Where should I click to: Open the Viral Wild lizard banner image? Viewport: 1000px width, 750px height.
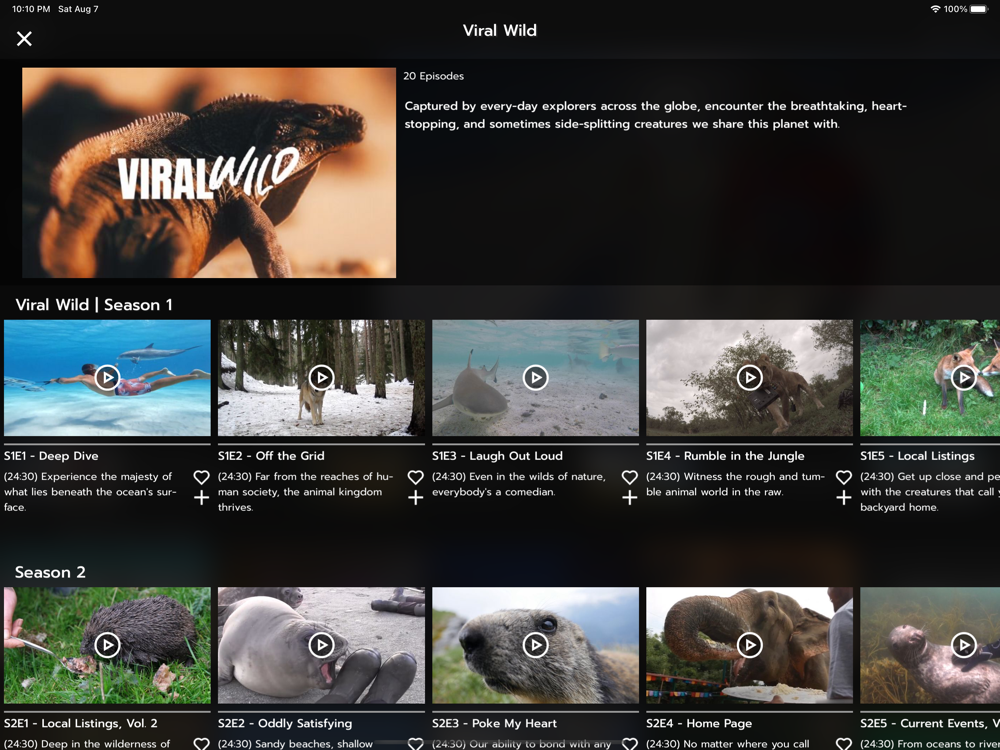pos(209,173)
